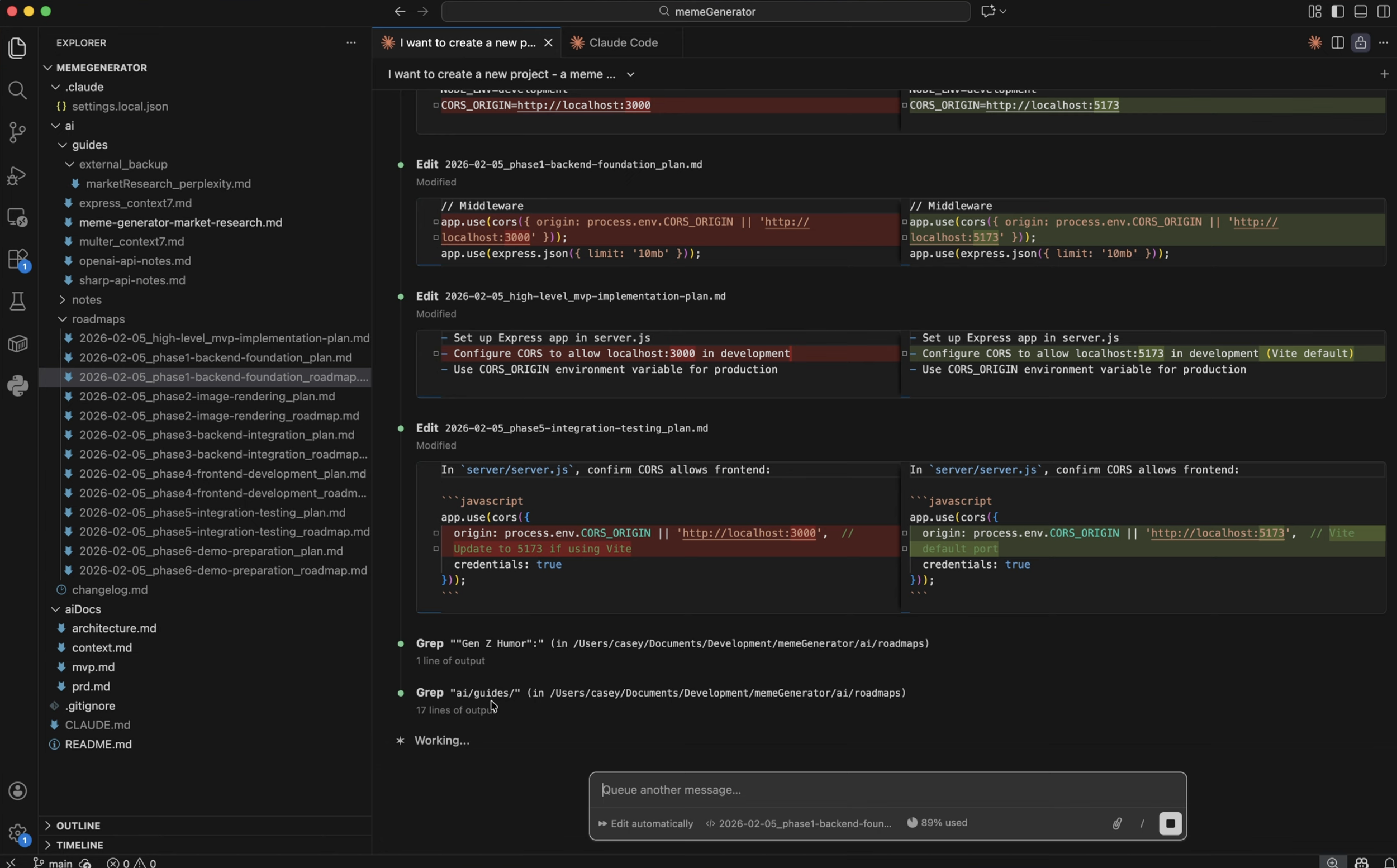The image size is (1397, 868).
Task: Expand the Grep "ai/guides/" result
Action: click(661, 693)
